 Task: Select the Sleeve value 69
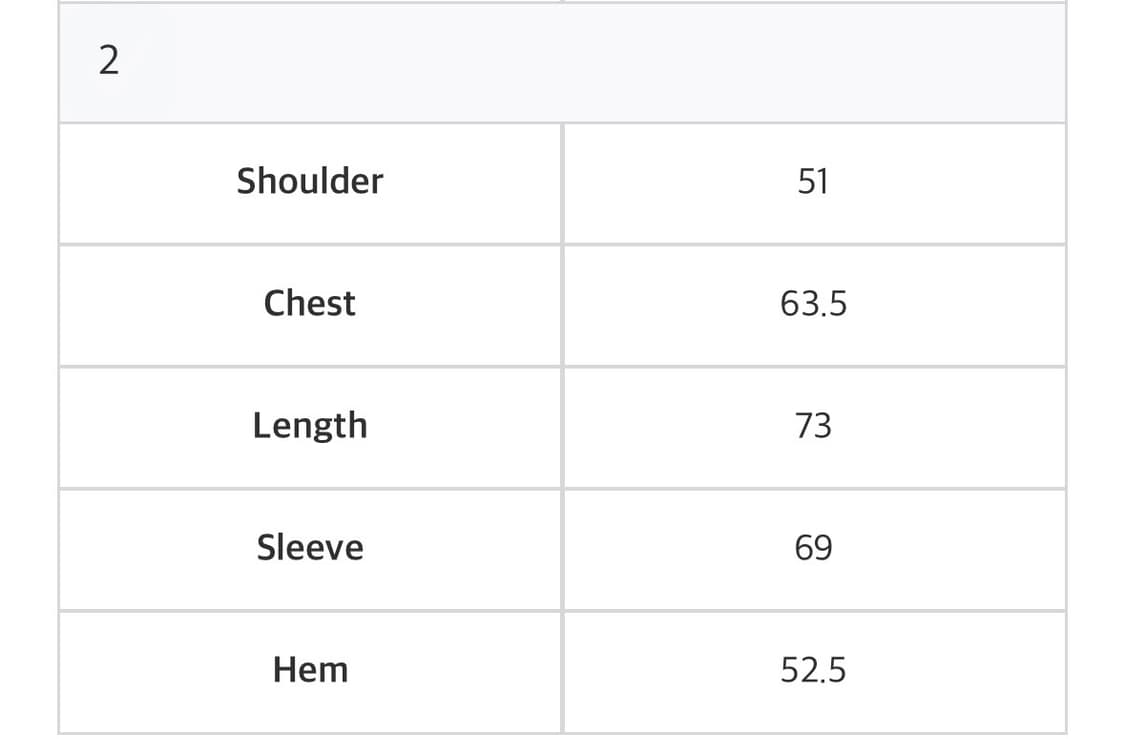(813, 548)
